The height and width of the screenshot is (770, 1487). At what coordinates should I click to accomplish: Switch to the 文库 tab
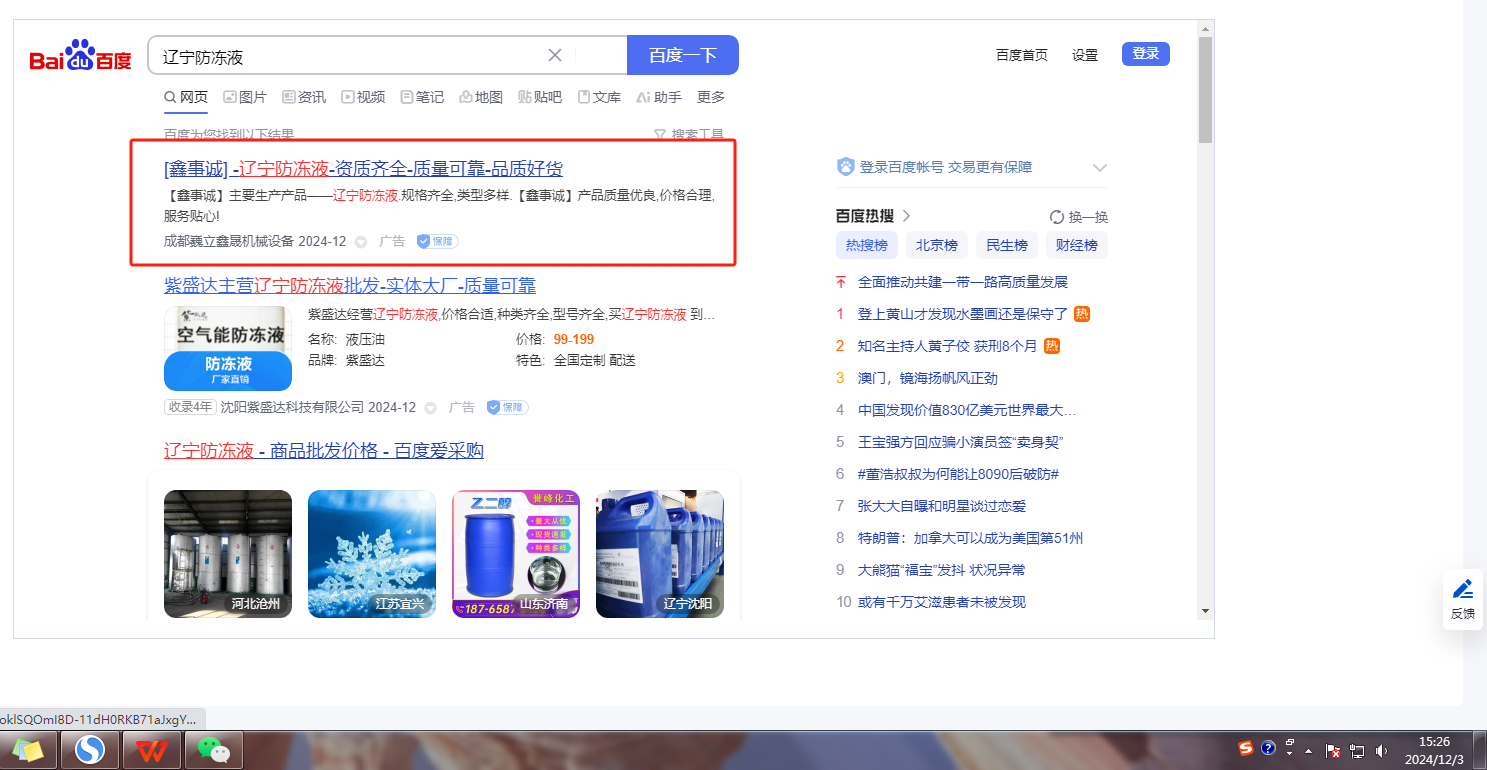point(599,97)
